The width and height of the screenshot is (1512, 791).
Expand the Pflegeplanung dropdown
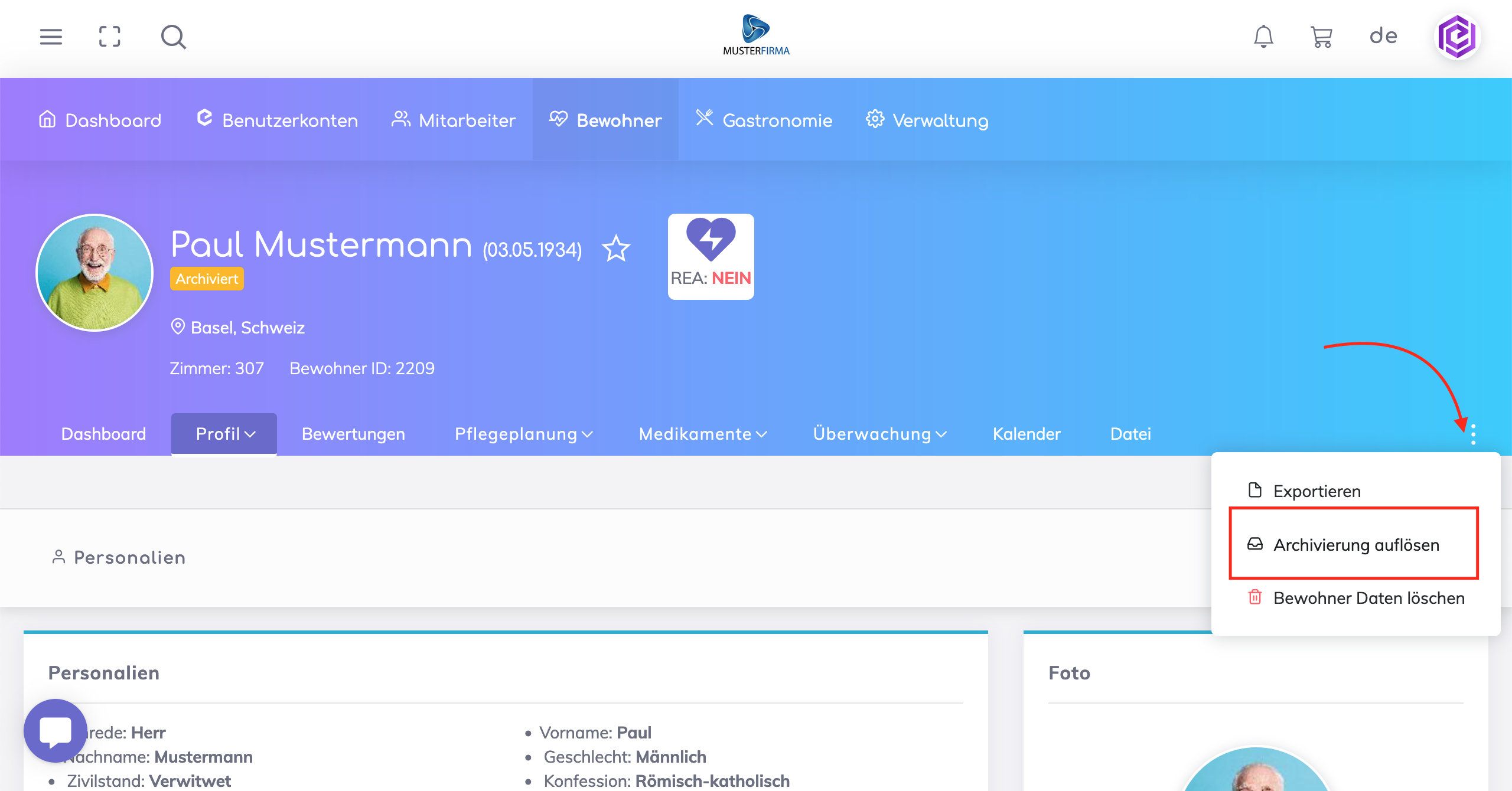click(x=523, y=434)
